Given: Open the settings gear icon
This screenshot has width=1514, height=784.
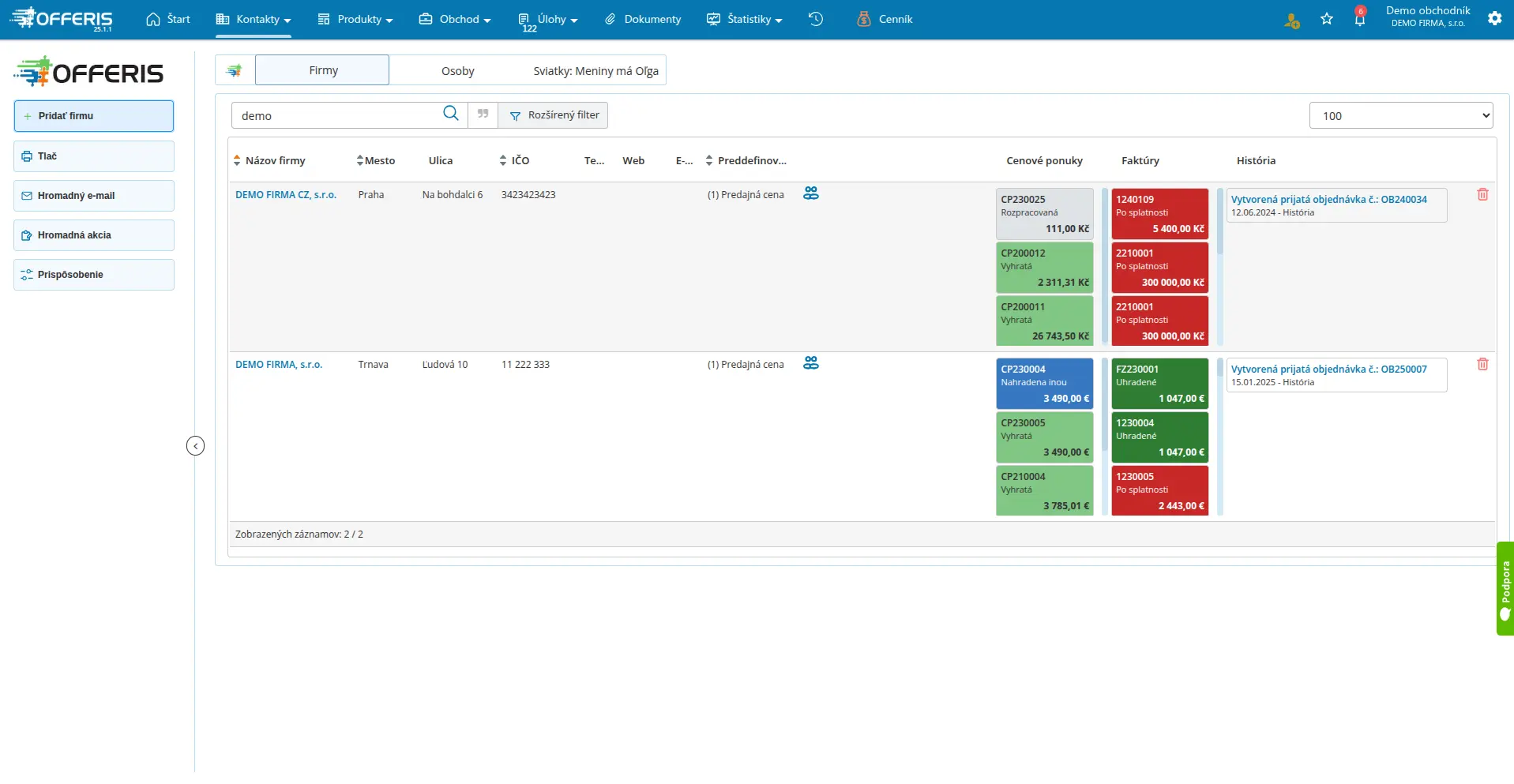Looking at the screenshot, I should click(1494, 18).
